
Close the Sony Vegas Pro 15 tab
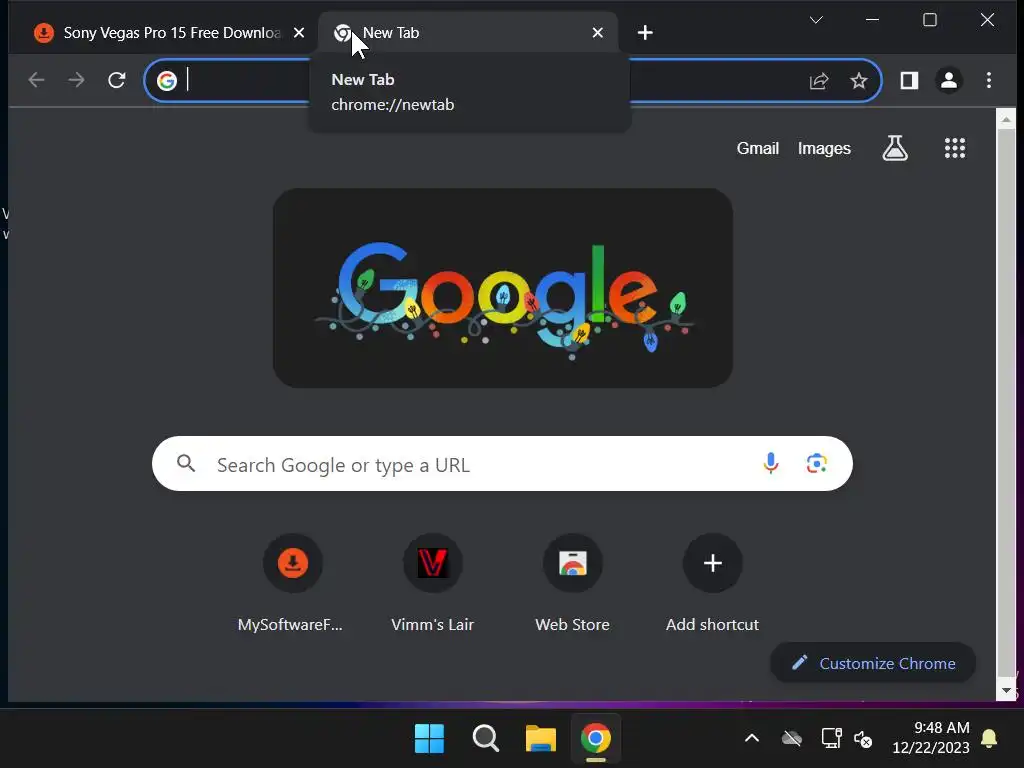click(x=299, y=33)
